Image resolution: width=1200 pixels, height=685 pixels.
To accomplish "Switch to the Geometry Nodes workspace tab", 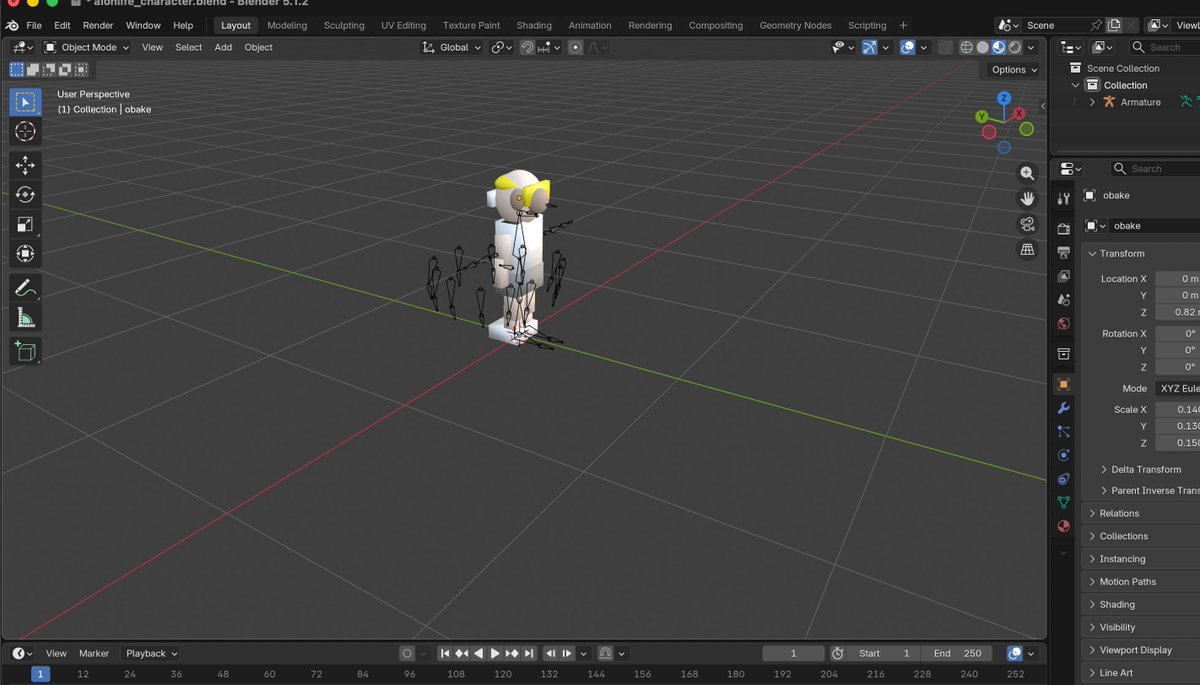I will tap(795, 25).
